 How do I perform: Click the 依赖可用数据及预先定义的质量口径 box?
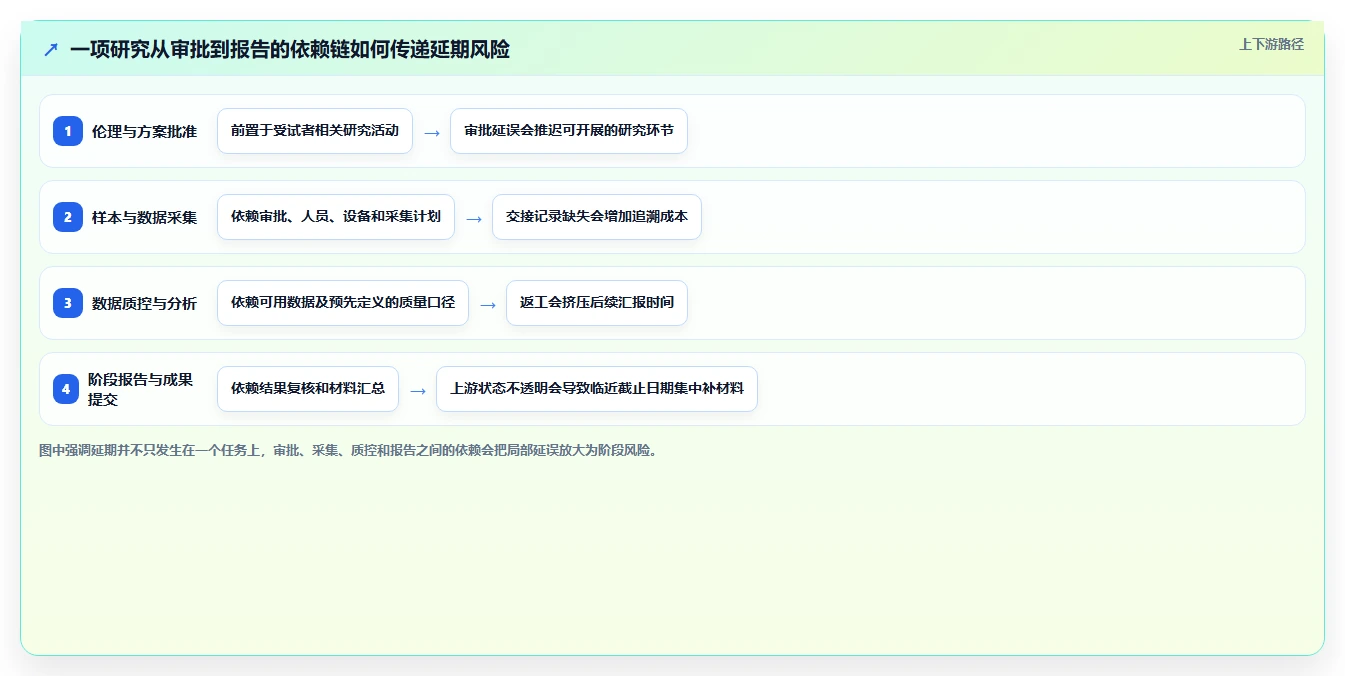[343, 303]
